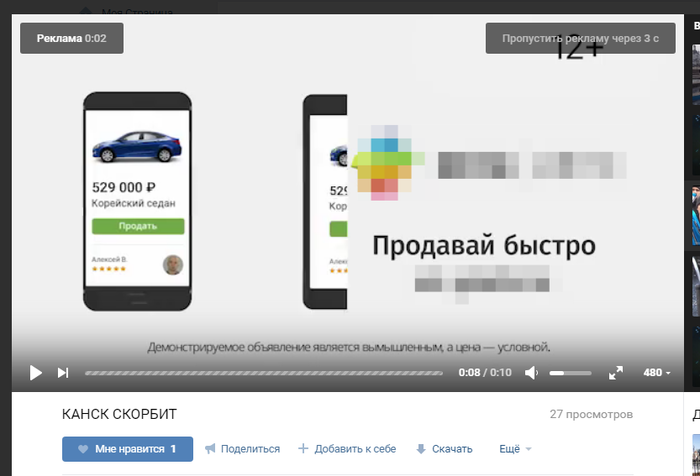700x476 pixels.
Task: Enter fullscreen mode
Action: point(616,373)
